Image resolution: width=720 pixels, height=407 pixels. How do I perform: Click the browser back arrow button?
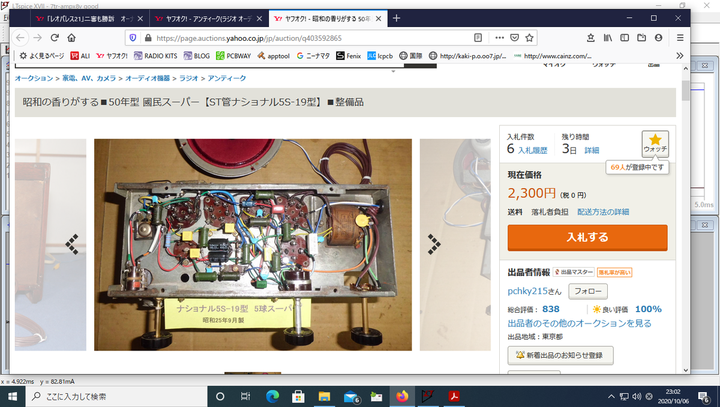20,38
